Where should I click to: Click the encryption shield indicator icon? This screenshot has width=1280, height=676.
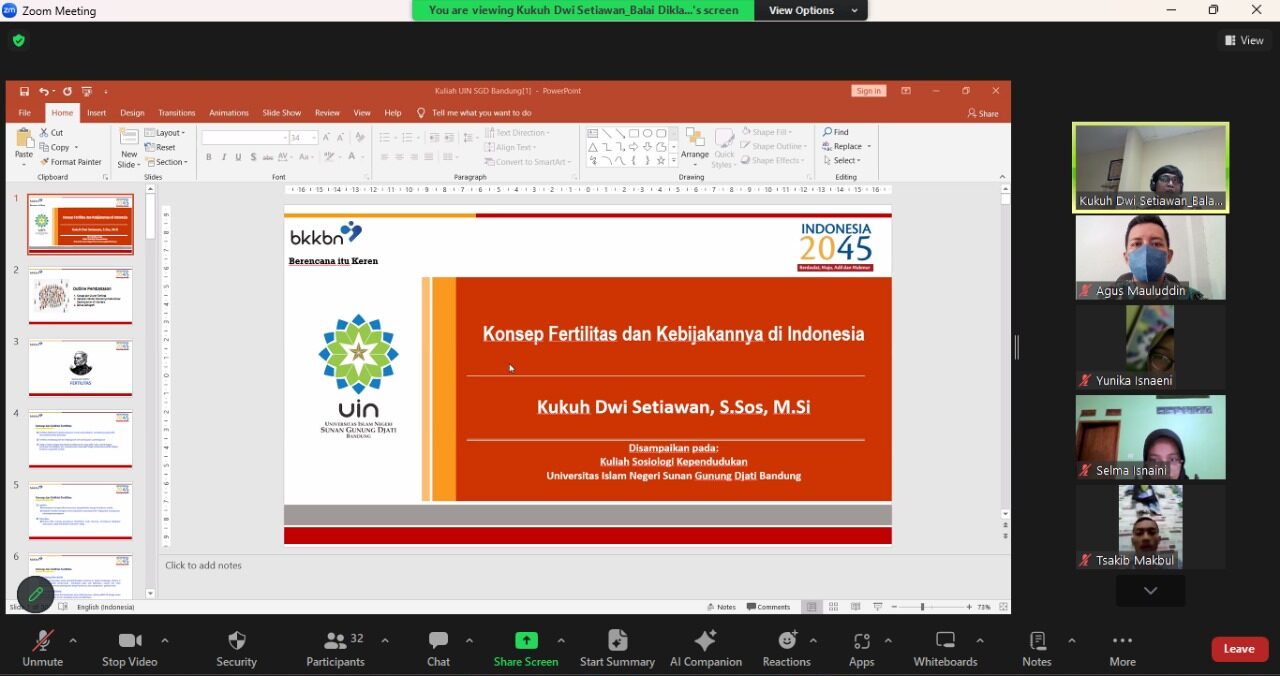pos(18,41)
